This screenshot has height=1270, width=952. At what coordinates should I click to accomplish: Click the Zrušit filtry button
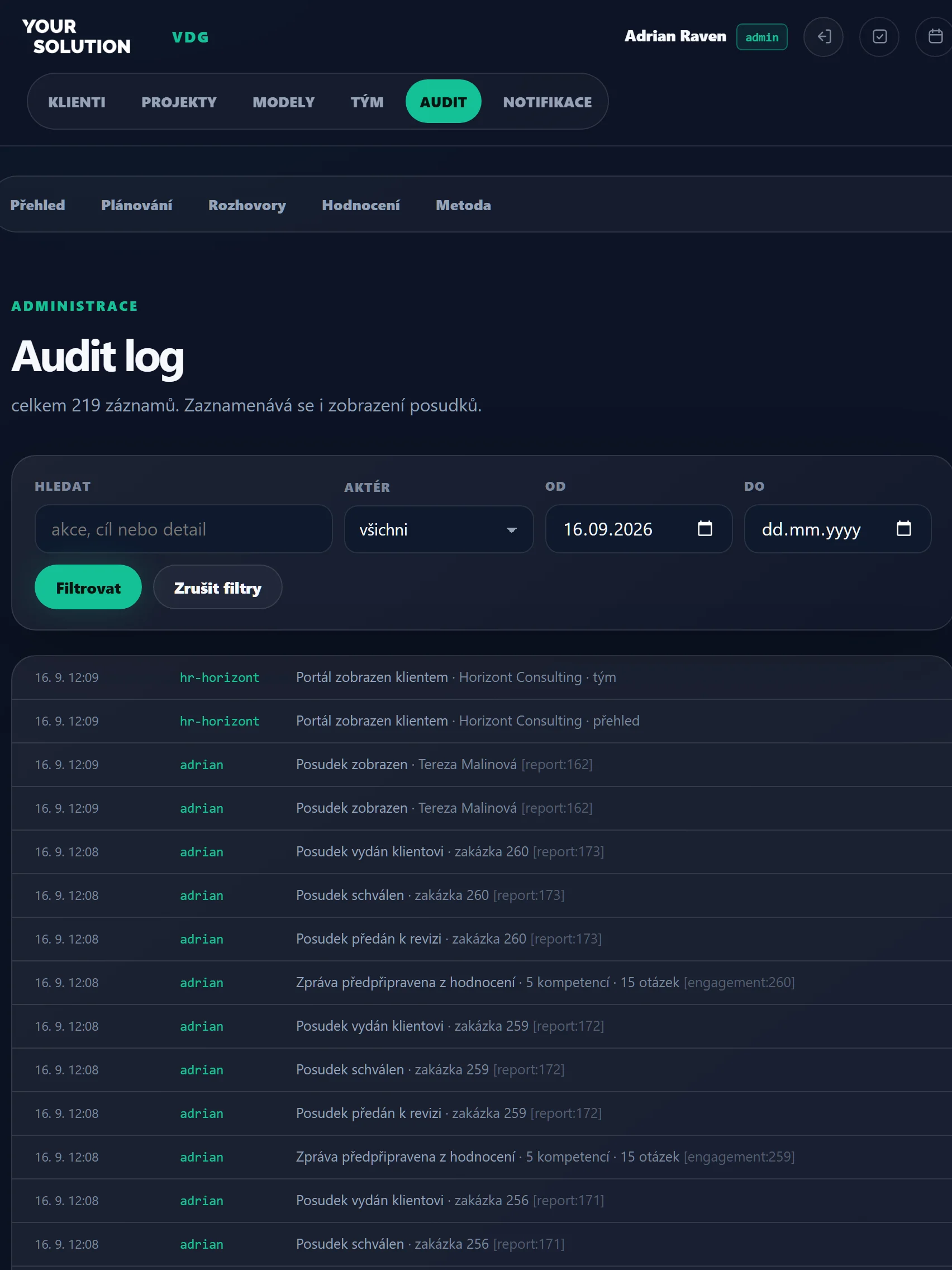point(217,587)
